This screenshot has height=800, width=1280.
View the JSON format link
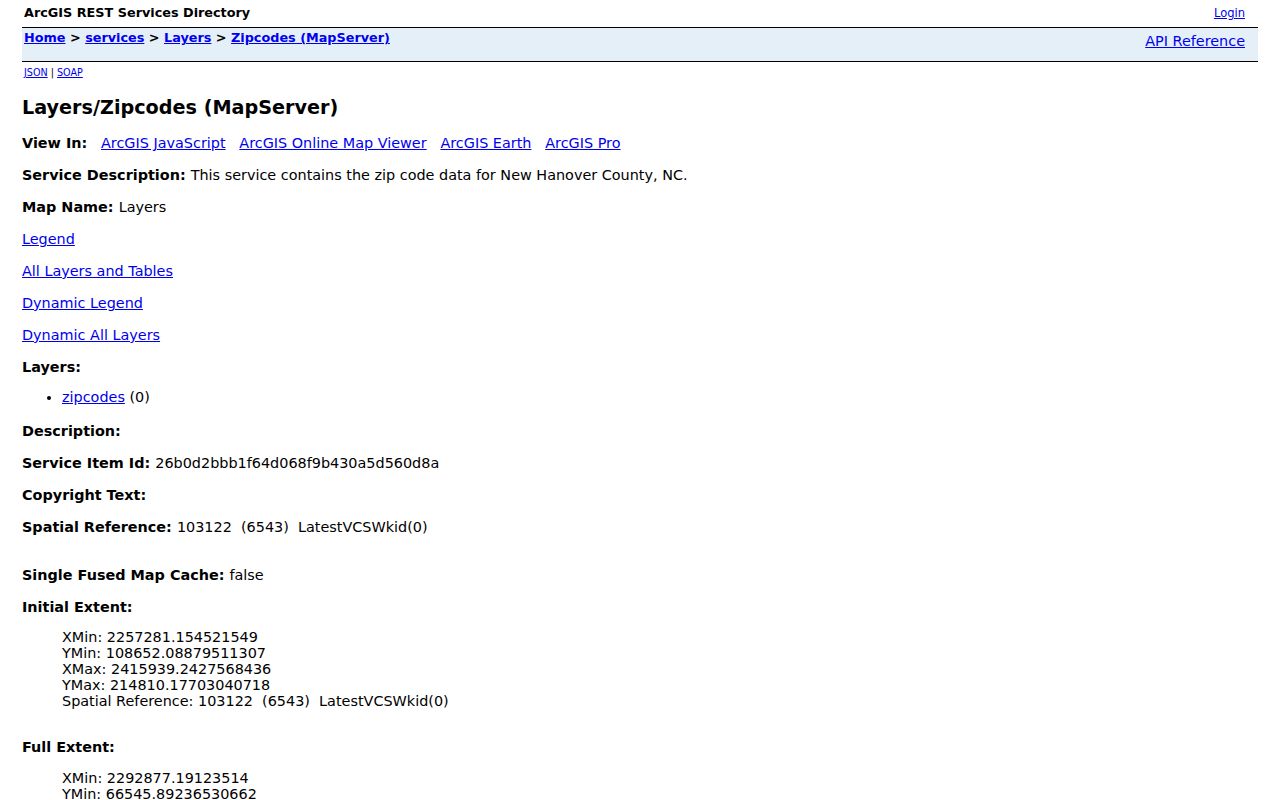(36, 72)
